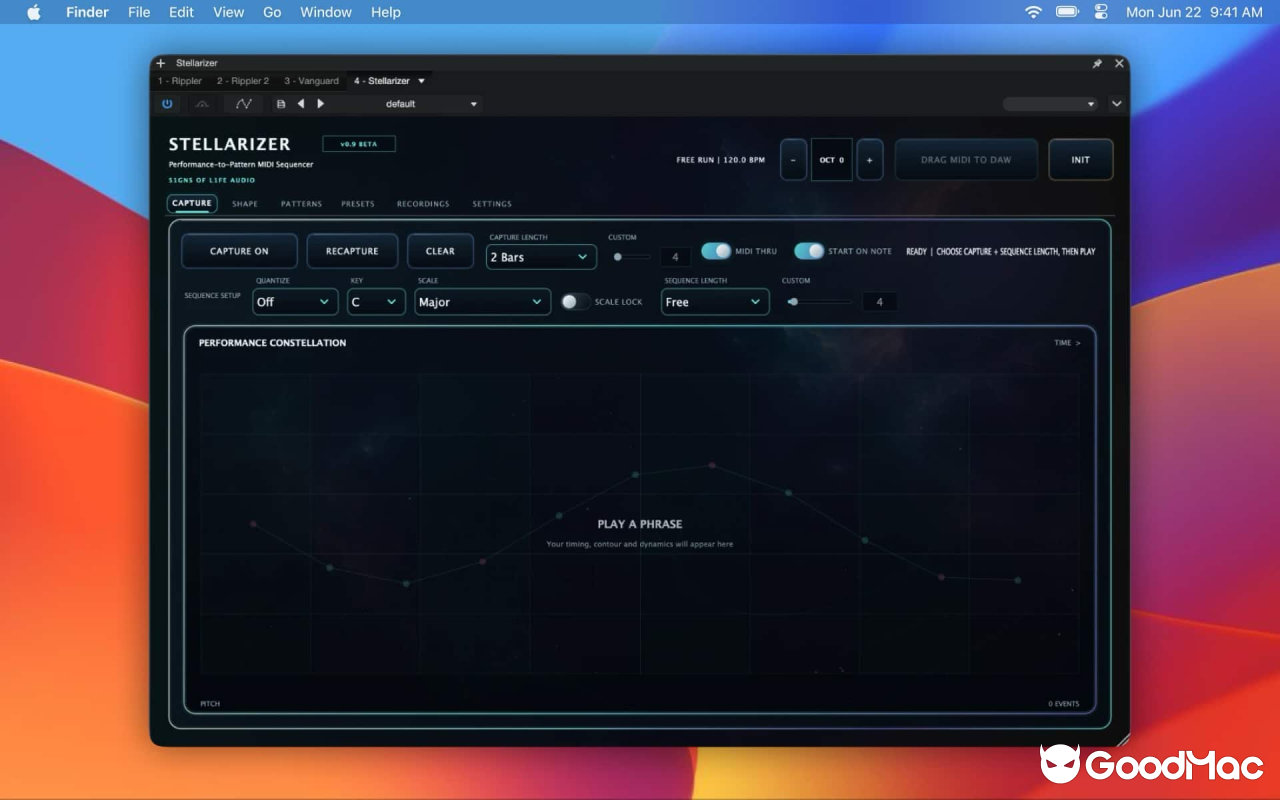
Task: Enable the Scale Lock switch
Action: click(575, 302)
